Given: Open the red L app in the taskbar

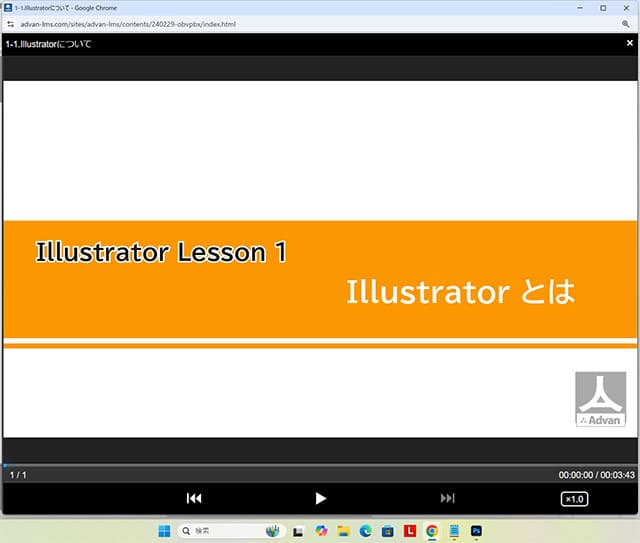Looking at the screenshot, I should click(x=410, y=531).
